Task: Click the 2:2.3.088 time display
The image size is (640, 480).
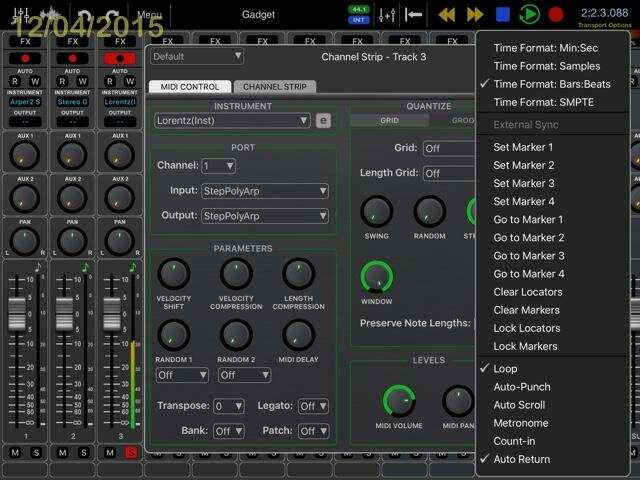Action: 604,13
